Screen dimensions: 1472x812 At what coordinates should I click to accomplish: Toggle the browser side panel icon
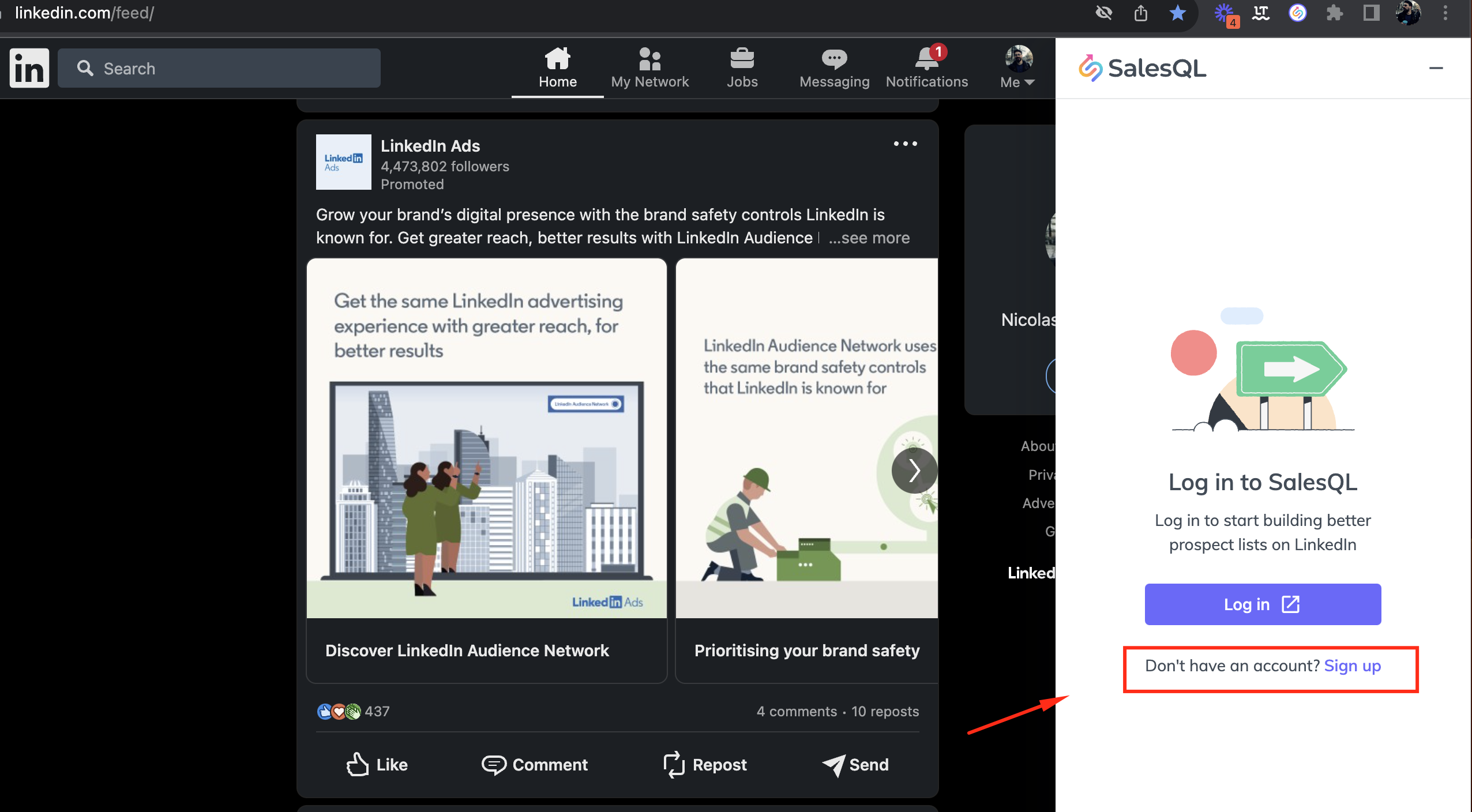[1371, 13]
